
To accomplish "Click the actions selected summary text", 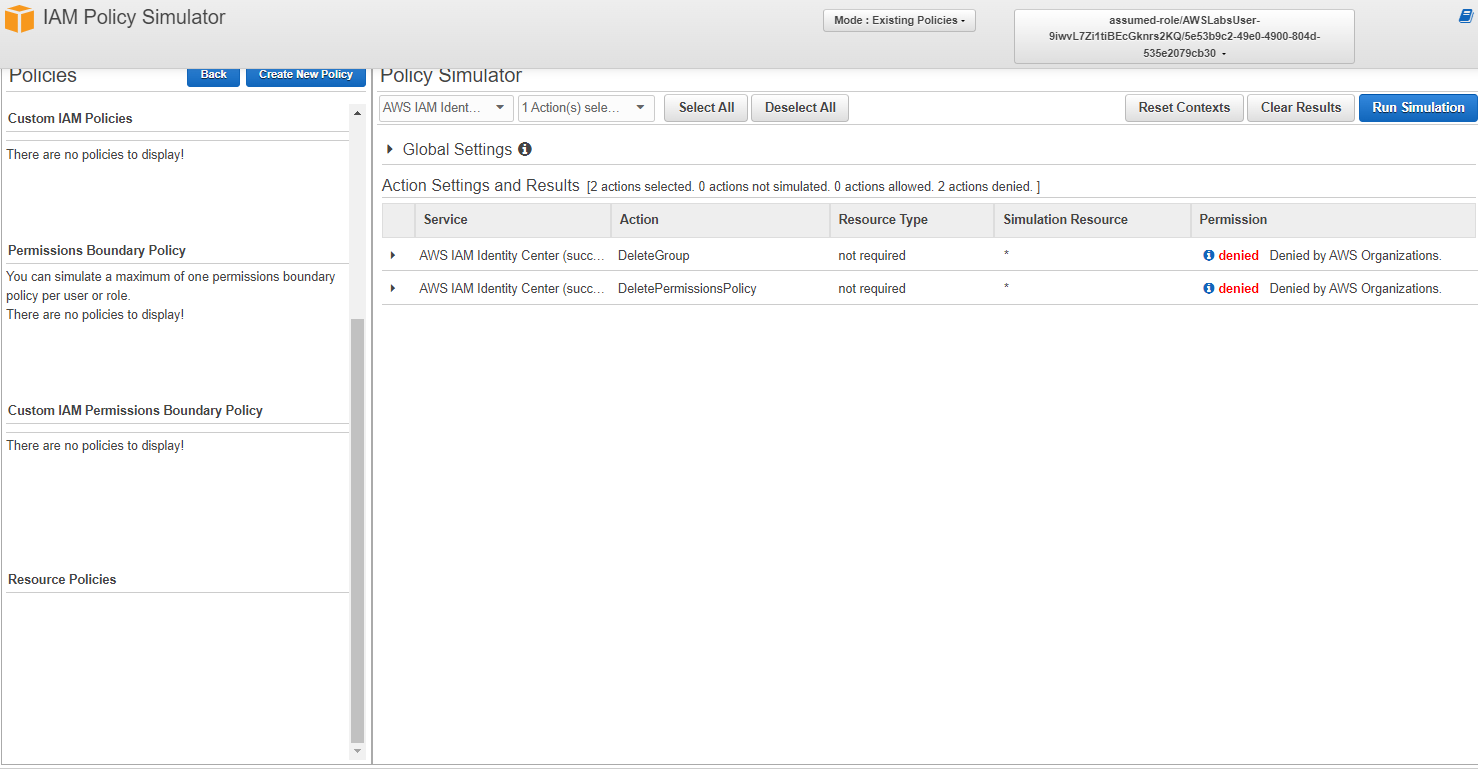I will pos(813,187).
